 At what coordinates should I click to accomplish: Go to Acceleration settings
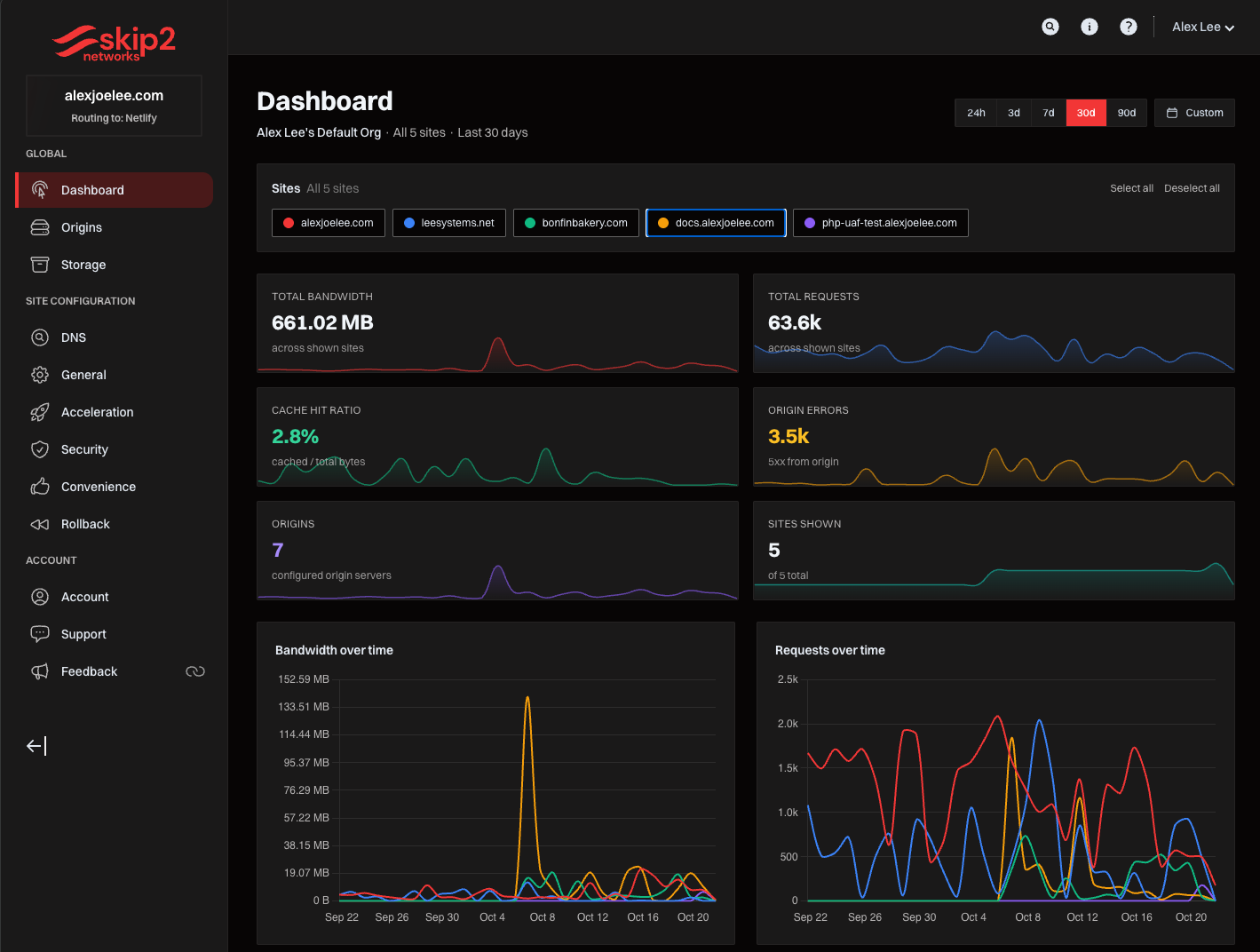115,412
